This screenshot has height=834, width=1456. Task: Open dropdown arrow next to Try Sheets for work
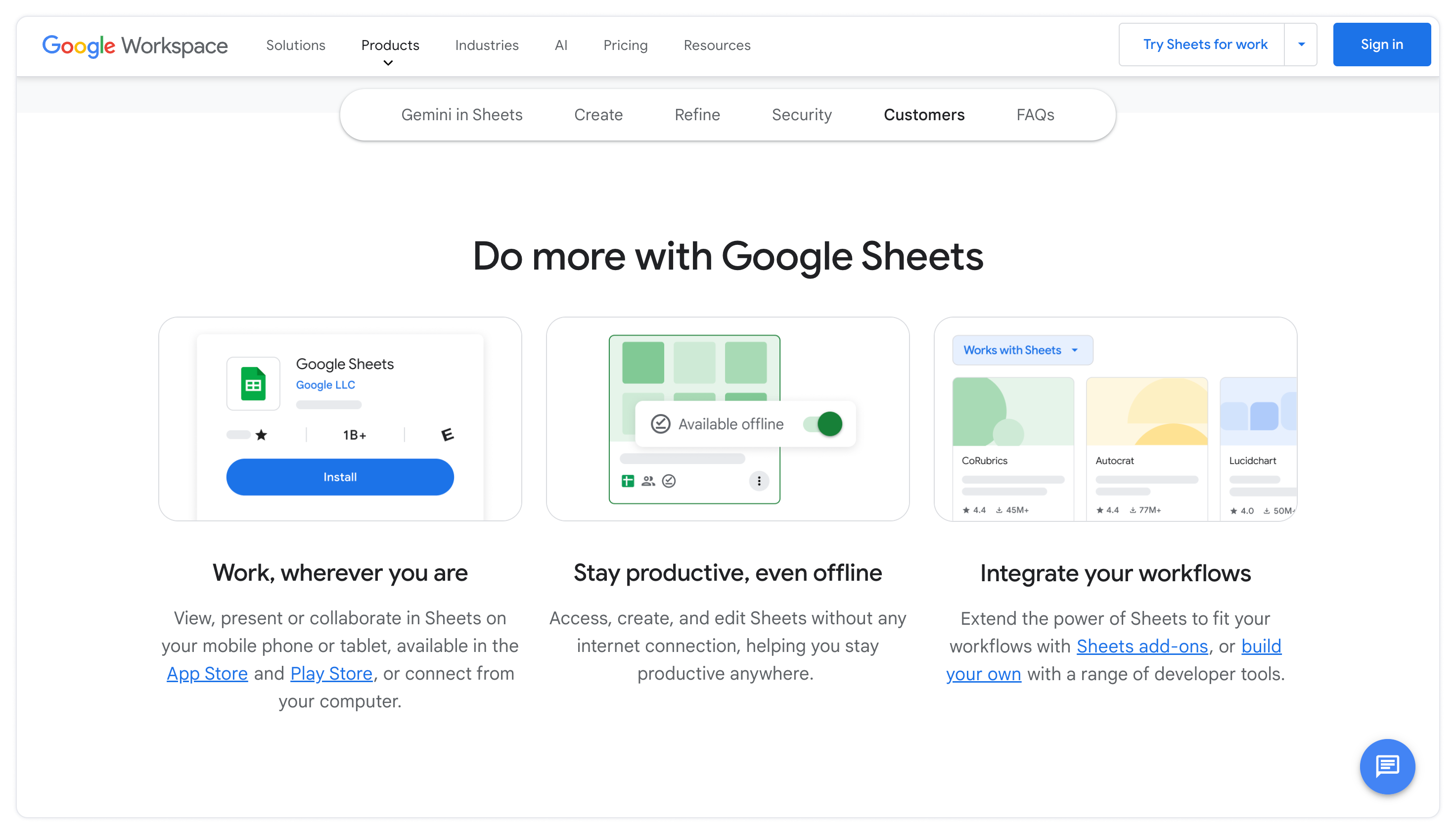tap(1301, 45)
